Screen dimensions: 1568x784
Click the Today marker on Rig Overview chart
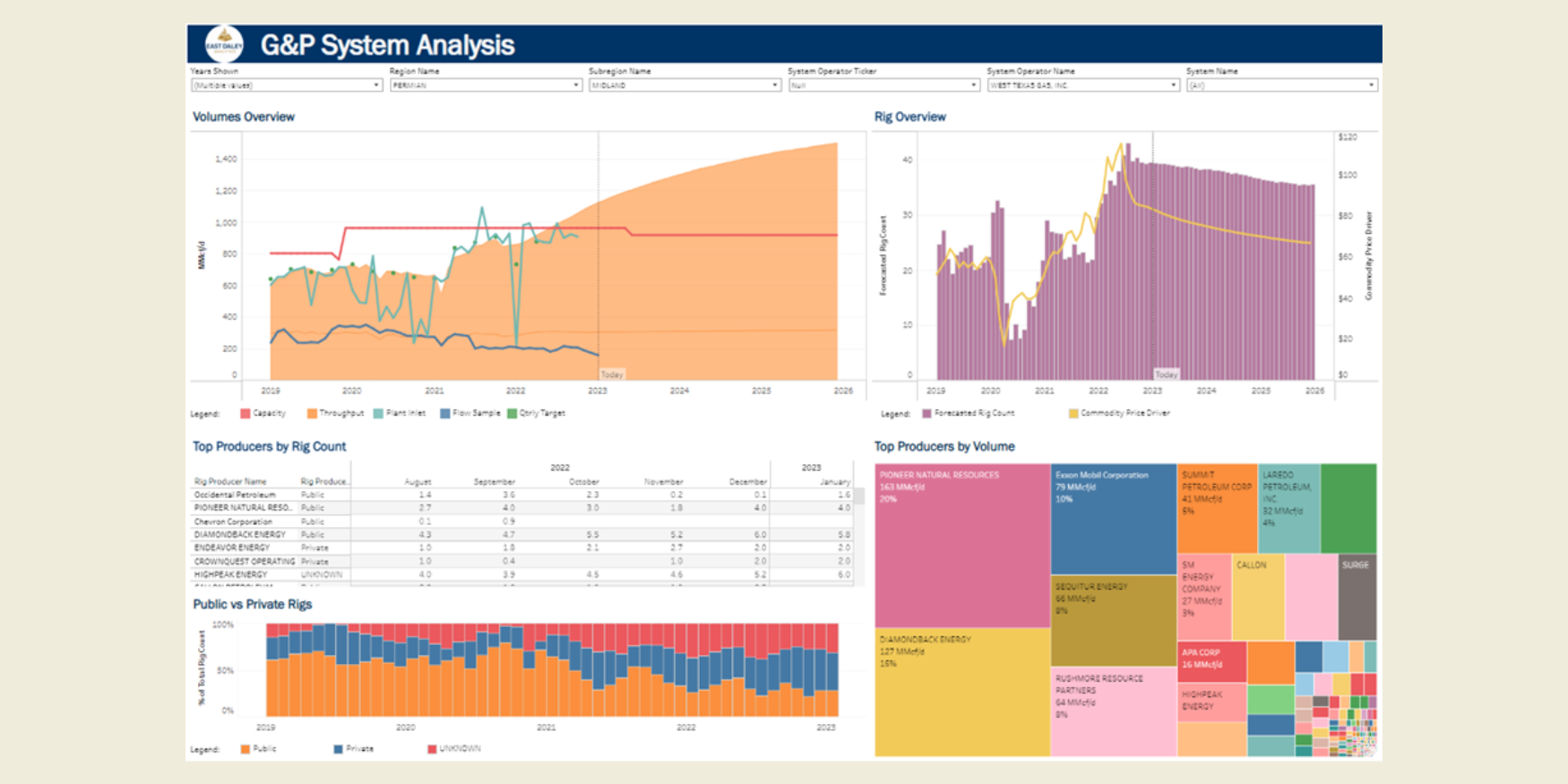click(x=1166, y=375)
